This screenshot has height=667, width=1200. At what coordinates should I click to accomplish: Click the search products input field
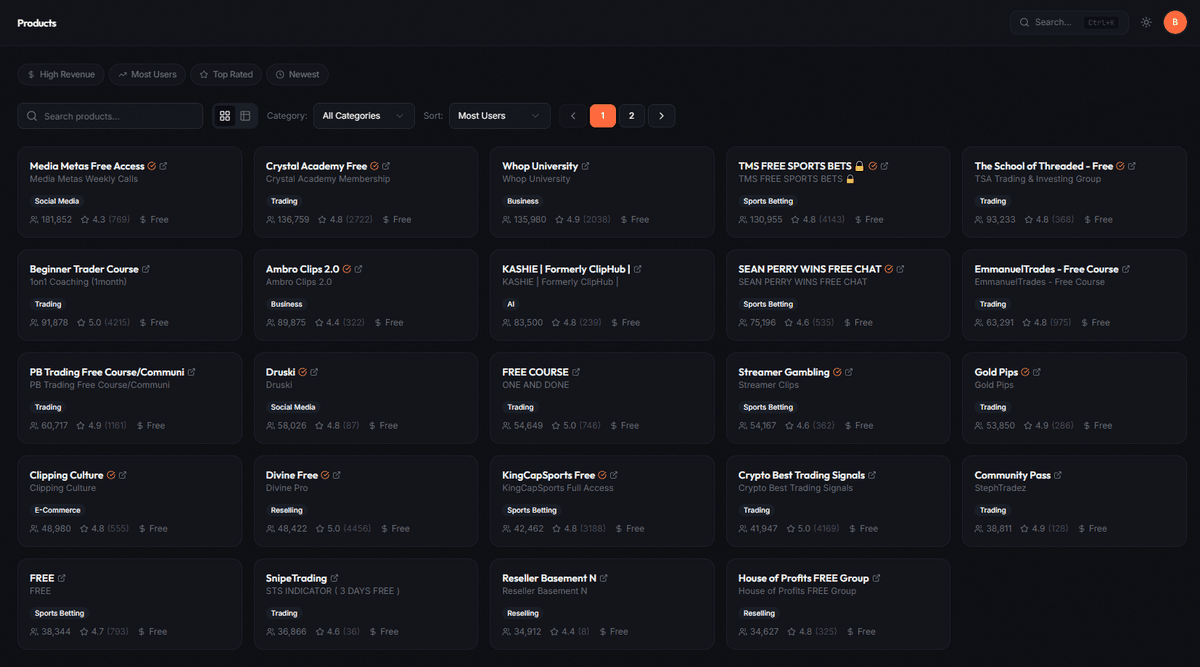pyautogui.click(x=110, y=115)
